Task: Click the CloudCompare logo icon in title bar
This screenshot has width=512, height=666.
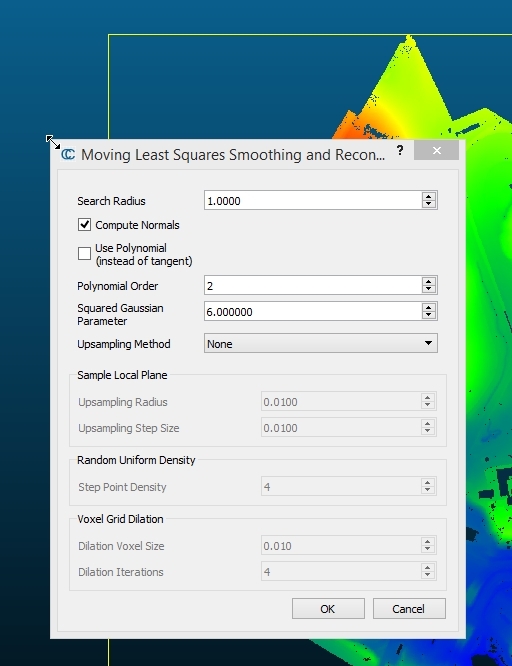Action: 68,154
